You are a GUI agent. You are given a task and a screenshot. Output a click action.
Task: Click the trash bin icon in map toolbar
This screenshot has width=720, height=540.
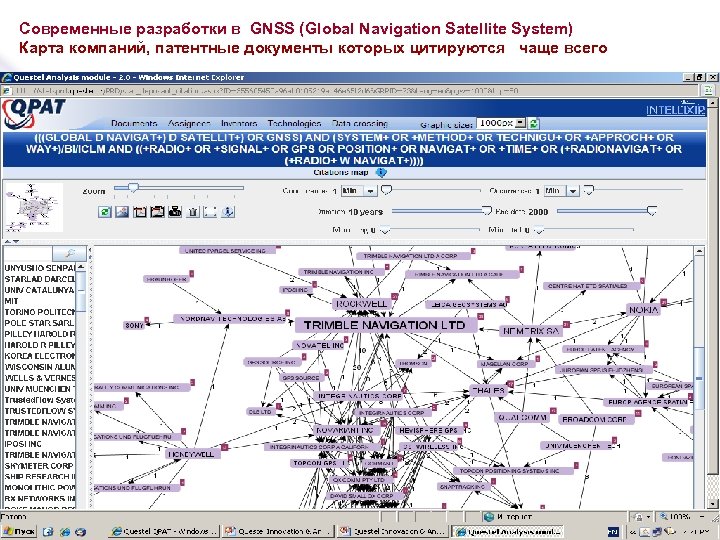(193, 212)
